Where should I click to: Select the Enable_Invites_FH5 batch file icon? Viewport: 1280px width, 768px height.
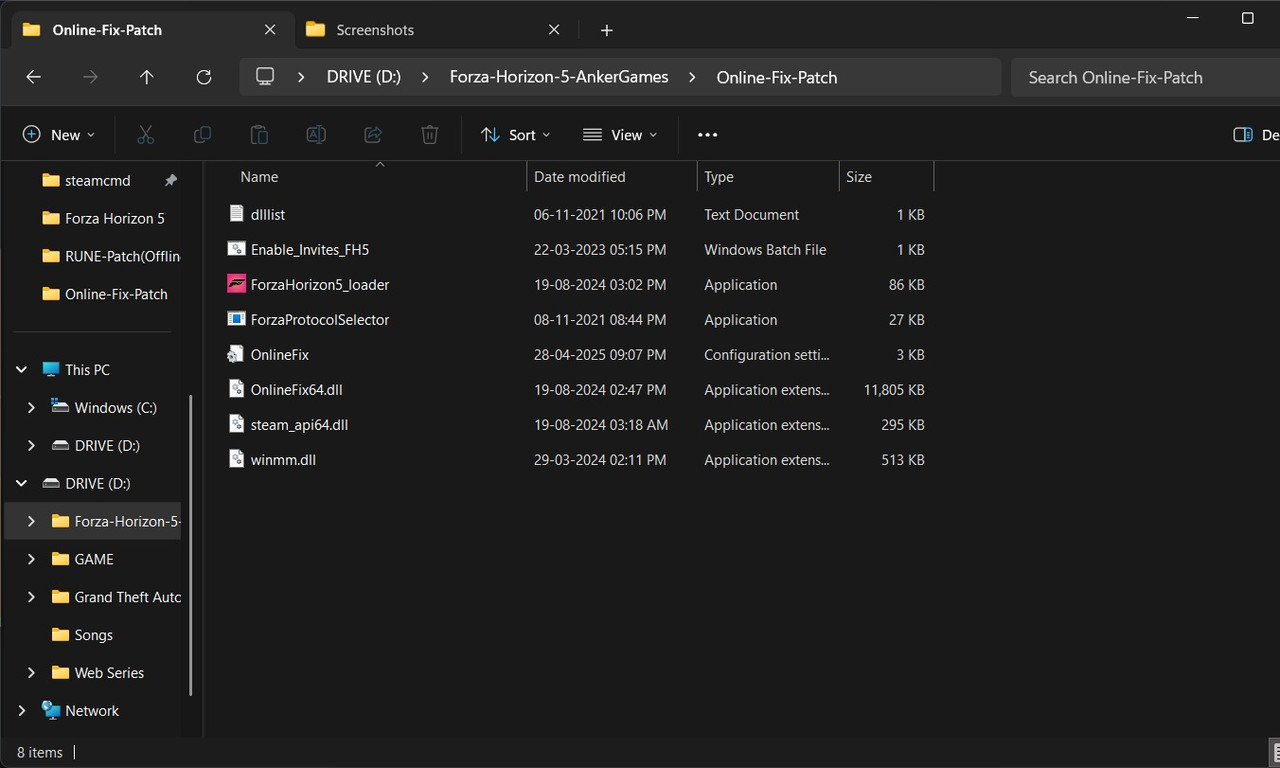(x=236, y=249)
